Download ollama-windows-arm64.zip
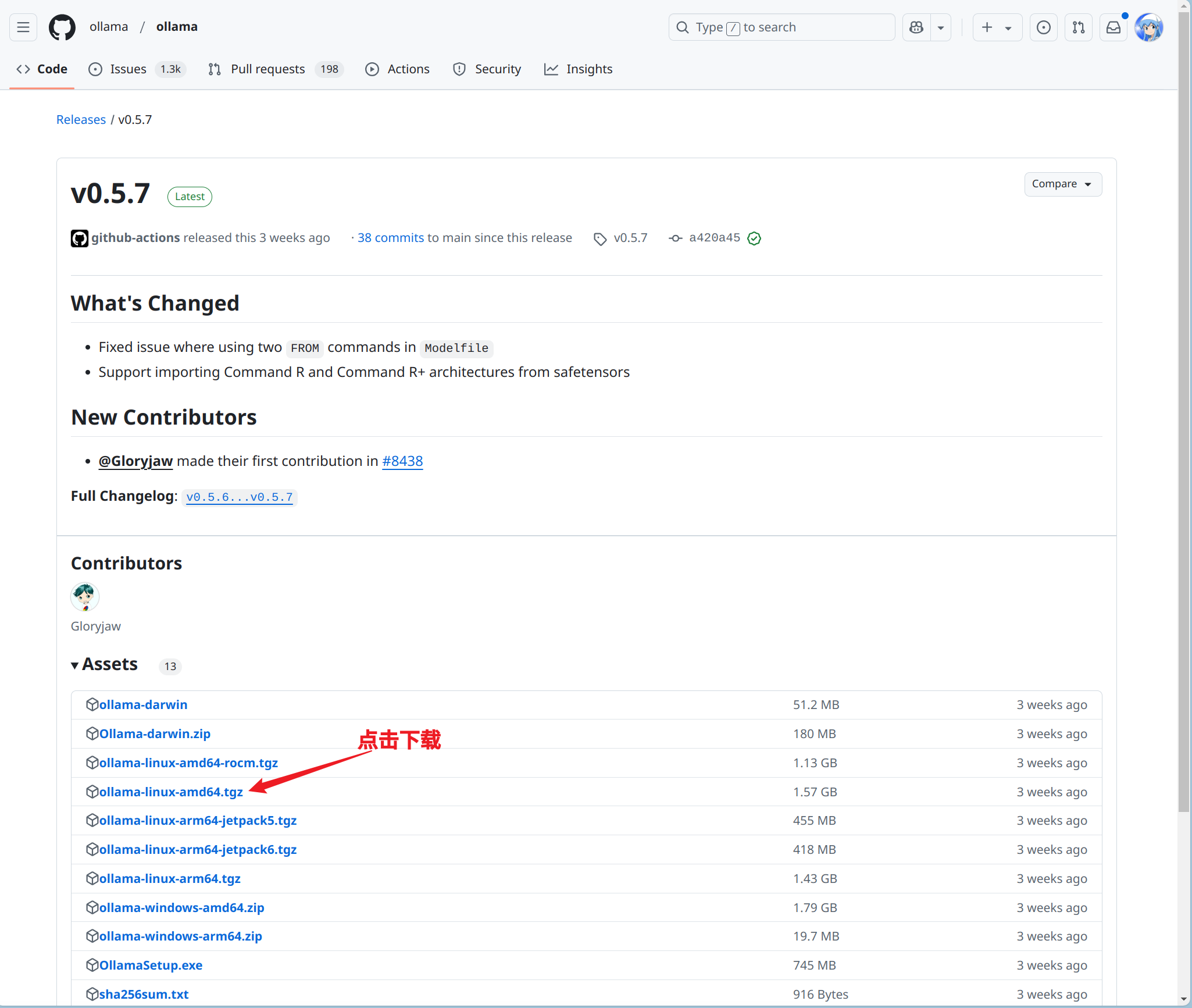 (x=180, y=936)
